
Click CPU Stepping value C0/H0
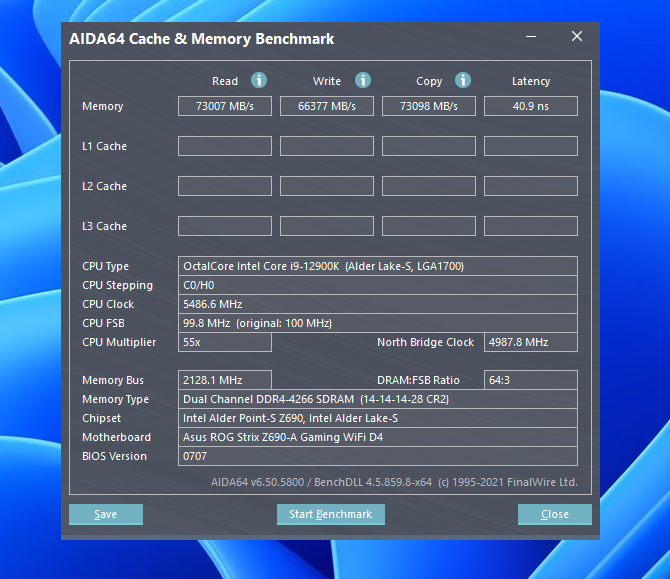pos(378,285)
